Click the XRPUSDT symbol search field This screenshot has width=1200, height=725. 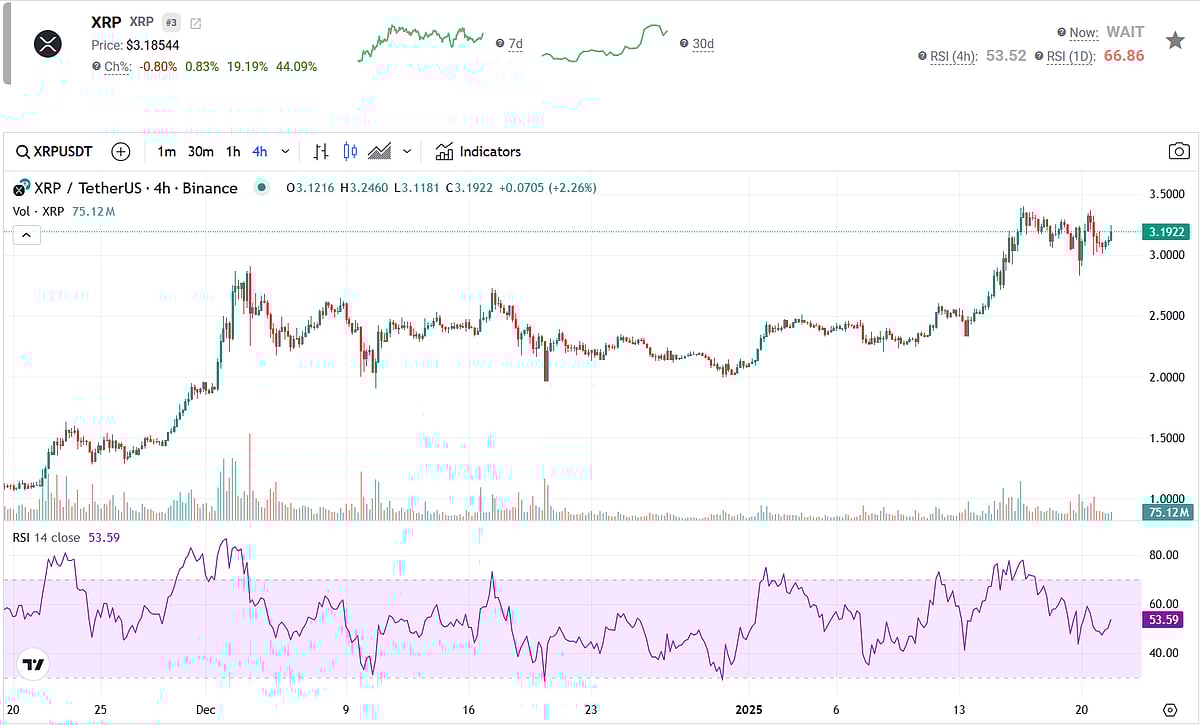pyautogui.click(x=56, y=152)
